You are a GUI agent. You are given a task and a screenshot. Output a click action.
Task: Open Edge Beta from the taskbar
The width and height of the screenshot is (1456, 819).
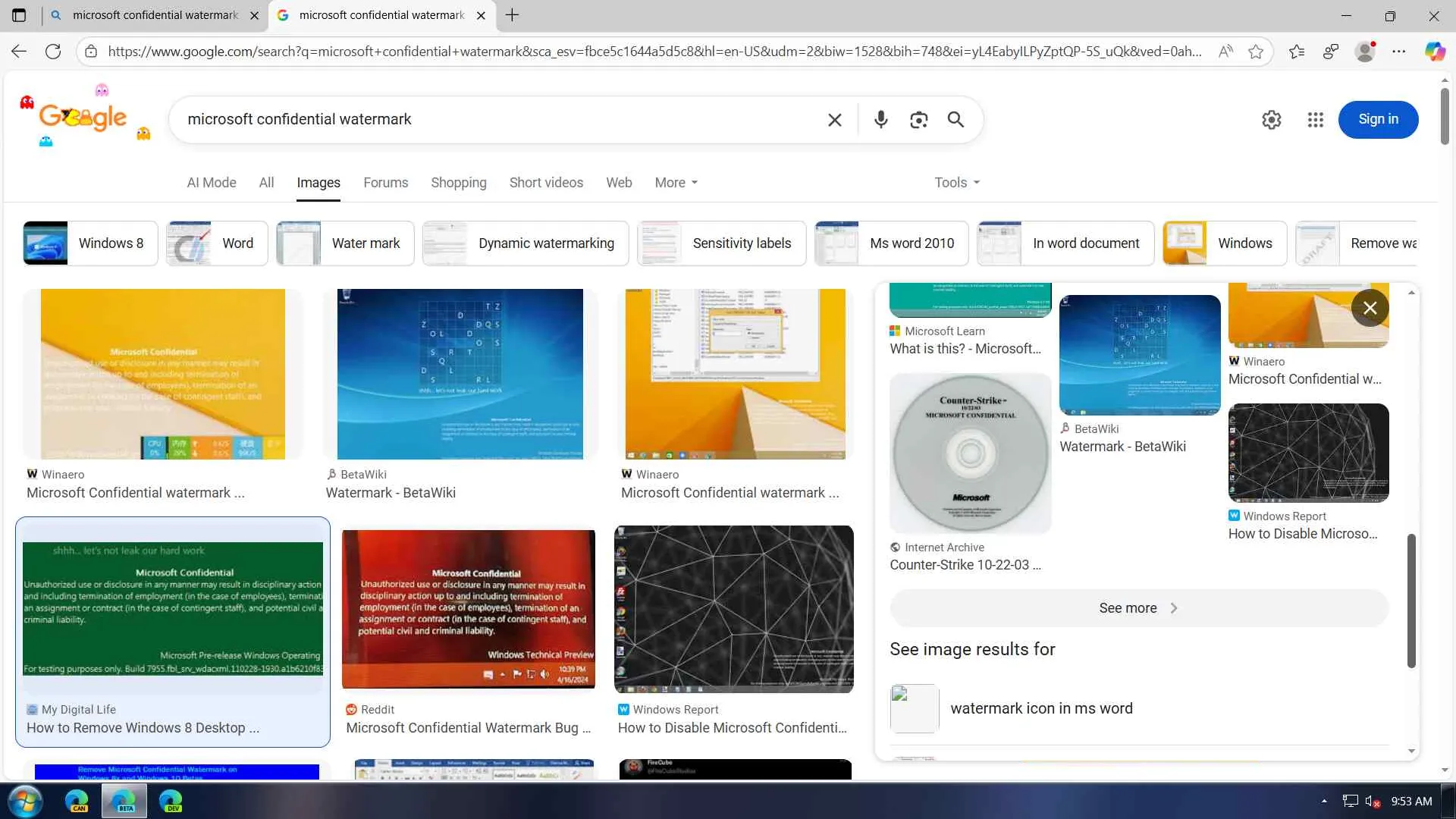tap(123, 801)
